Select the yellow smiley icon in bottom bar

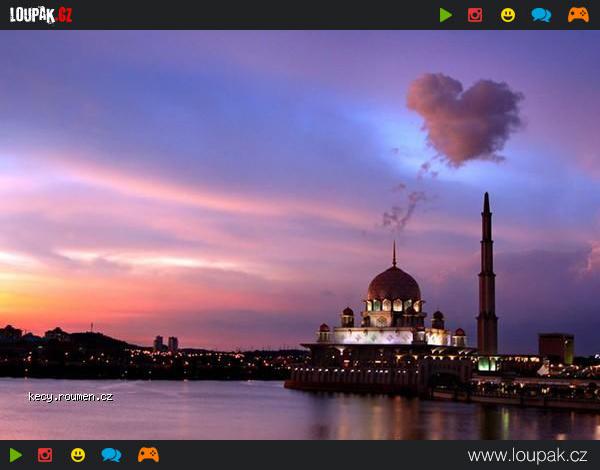(x=78, y=455)
